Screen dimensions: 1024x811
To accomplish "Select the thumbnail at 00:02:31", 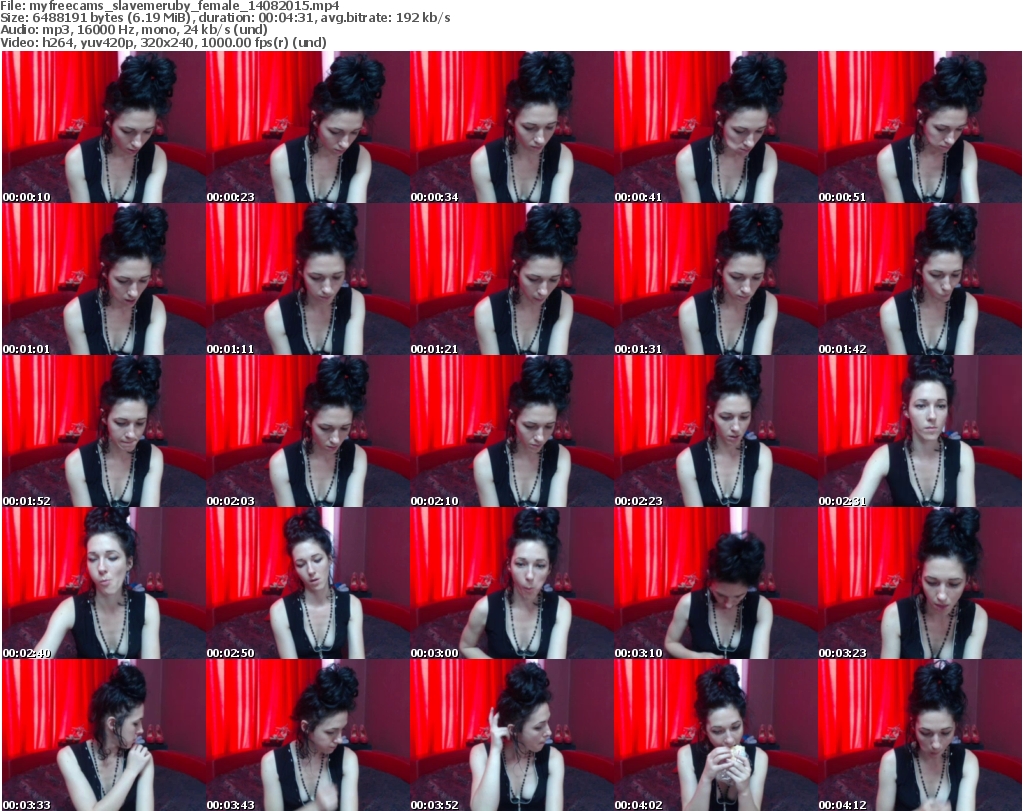I will coord(920,431).
